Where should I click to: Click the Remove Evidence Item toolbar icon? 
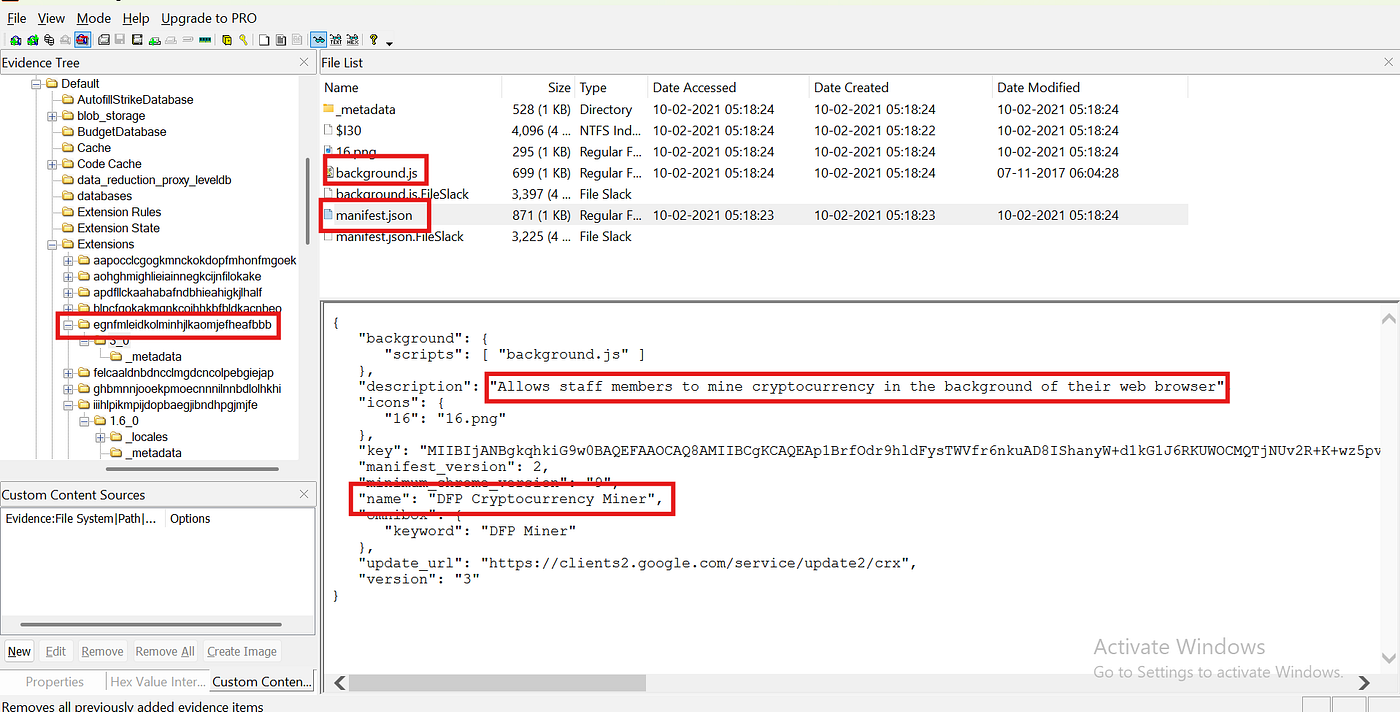coord(65,40)
